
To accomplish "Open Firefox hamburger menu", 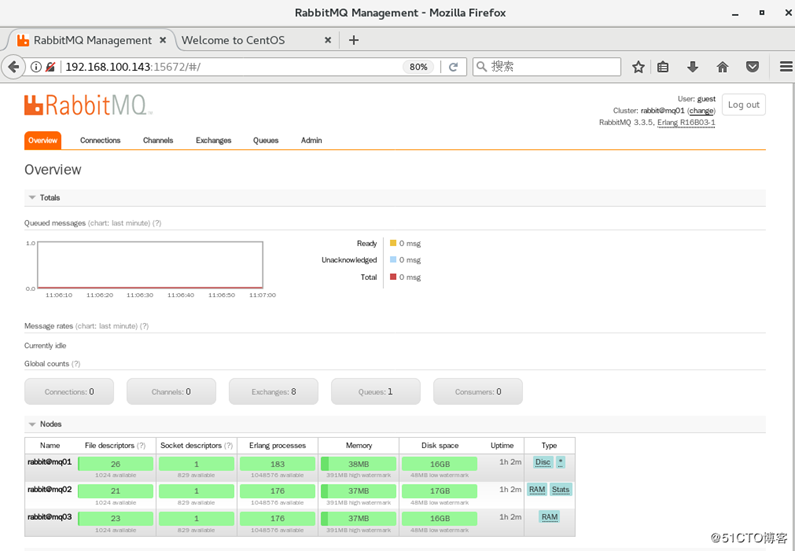I will pos(786,66).
